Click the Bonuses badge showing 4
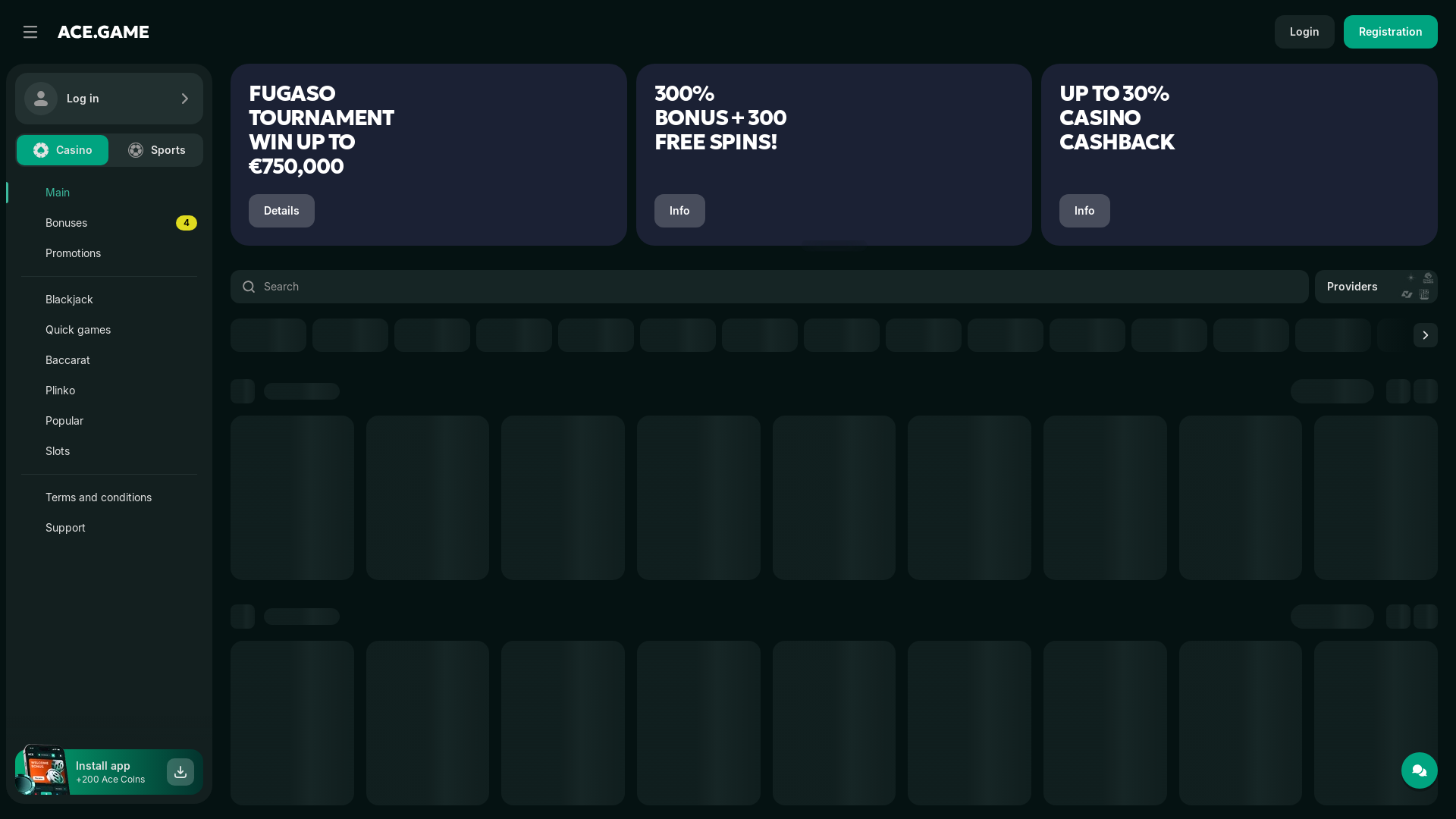1456x819 pixels. [x=187, y=223]
